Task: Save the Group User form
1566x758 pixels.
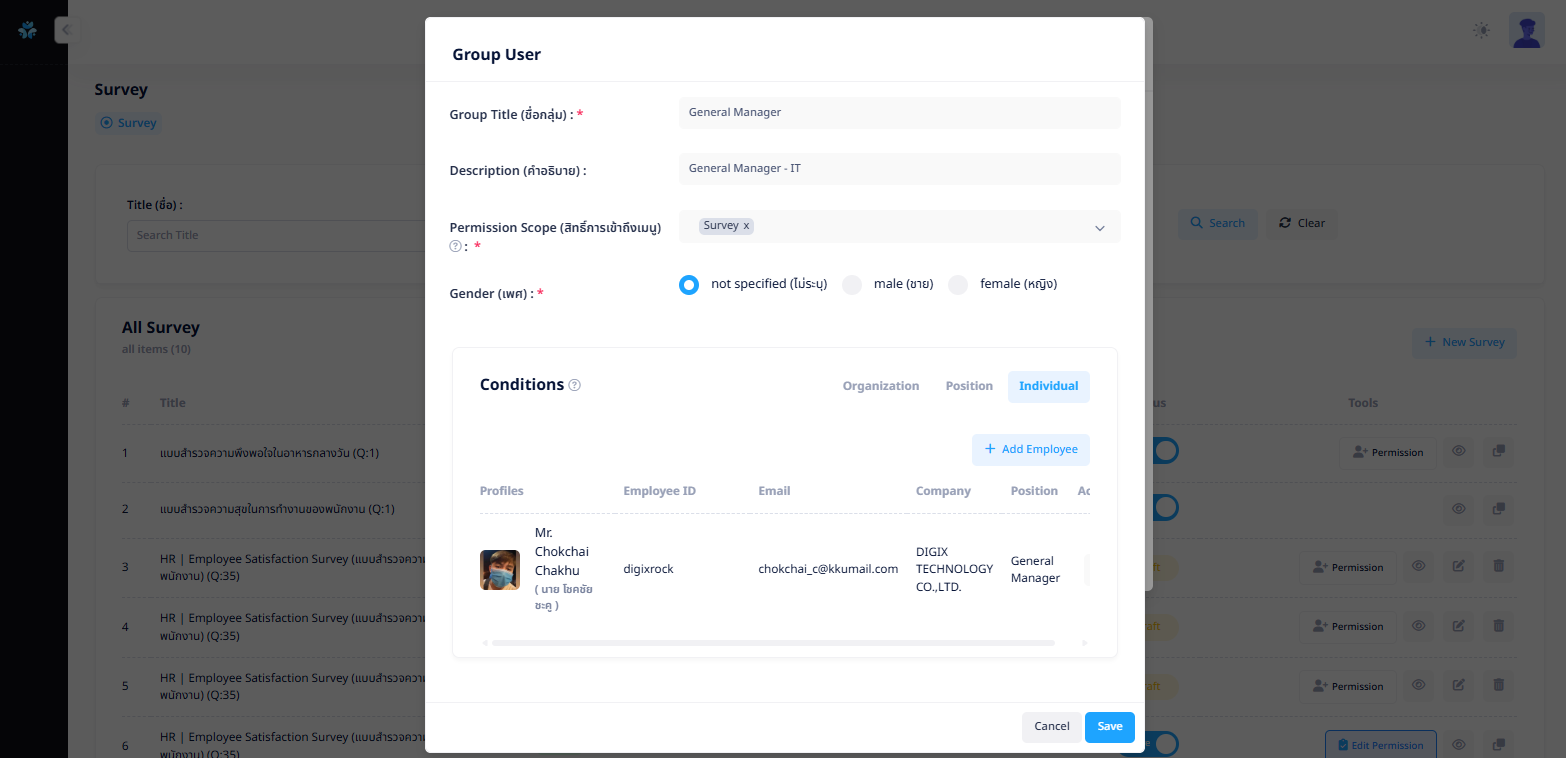Action: (1109, 727)
